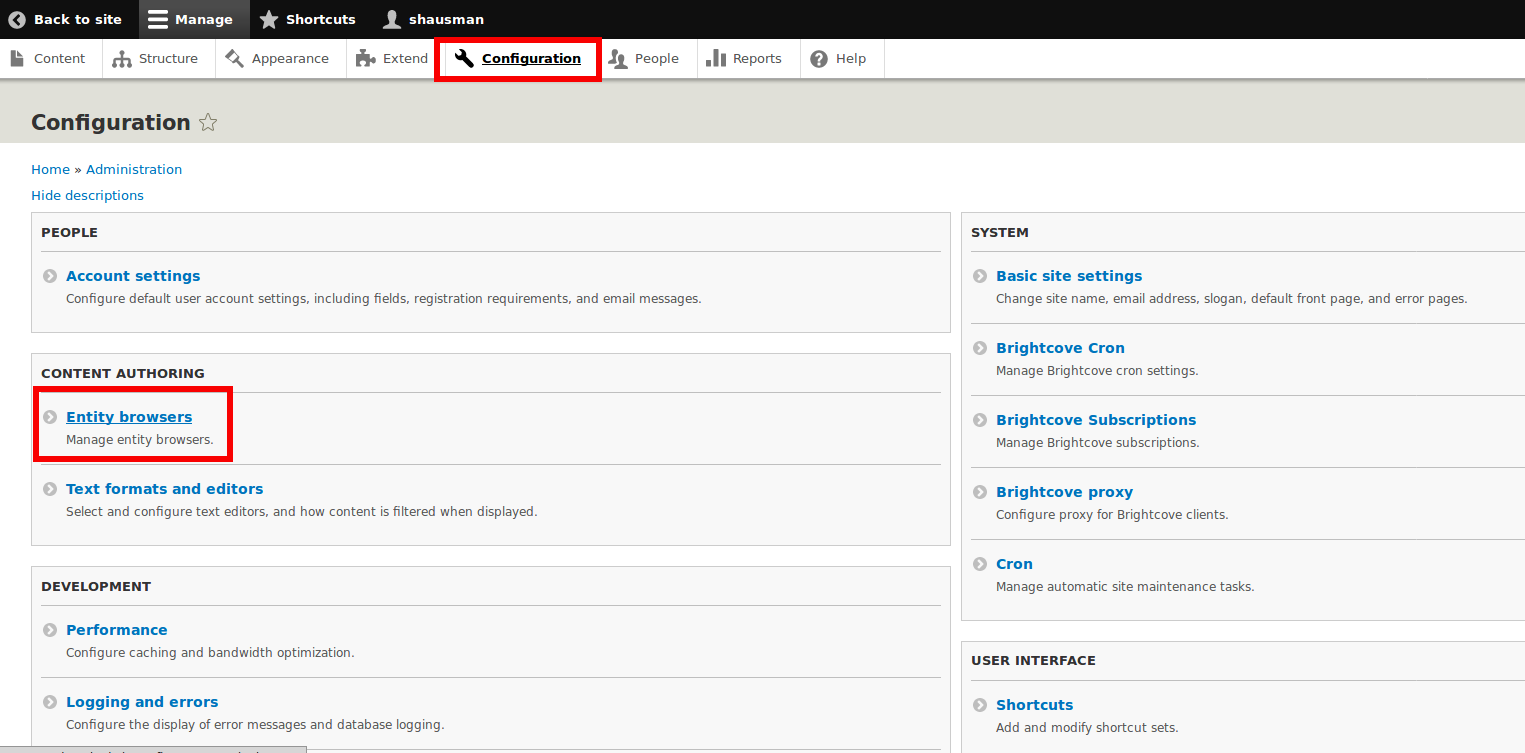Click the star icon beside Configuration title

pyautogui.click(x=208, y=123)
